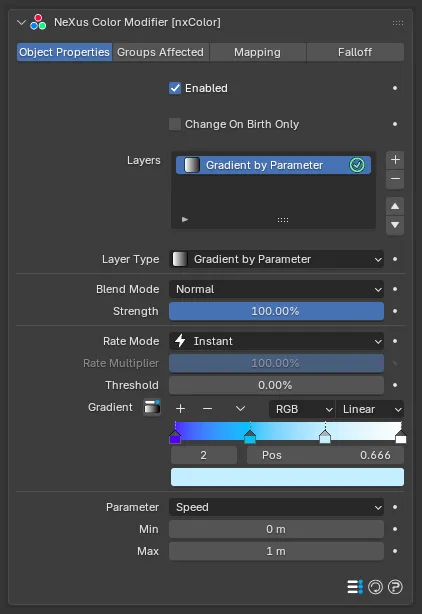
Task: Open the RGB color mode dropdown
Action: click(x=302, y=409)
